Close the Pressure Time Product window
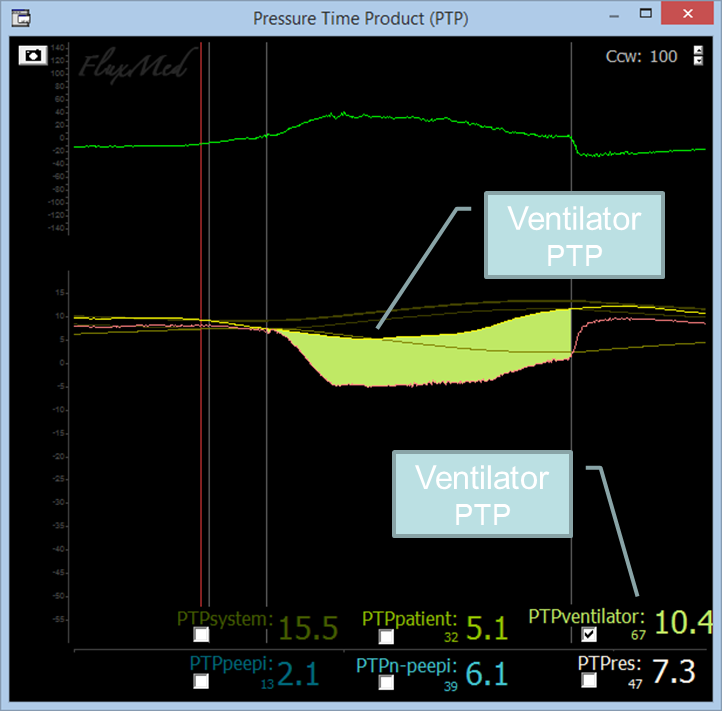 coord(687,13)
